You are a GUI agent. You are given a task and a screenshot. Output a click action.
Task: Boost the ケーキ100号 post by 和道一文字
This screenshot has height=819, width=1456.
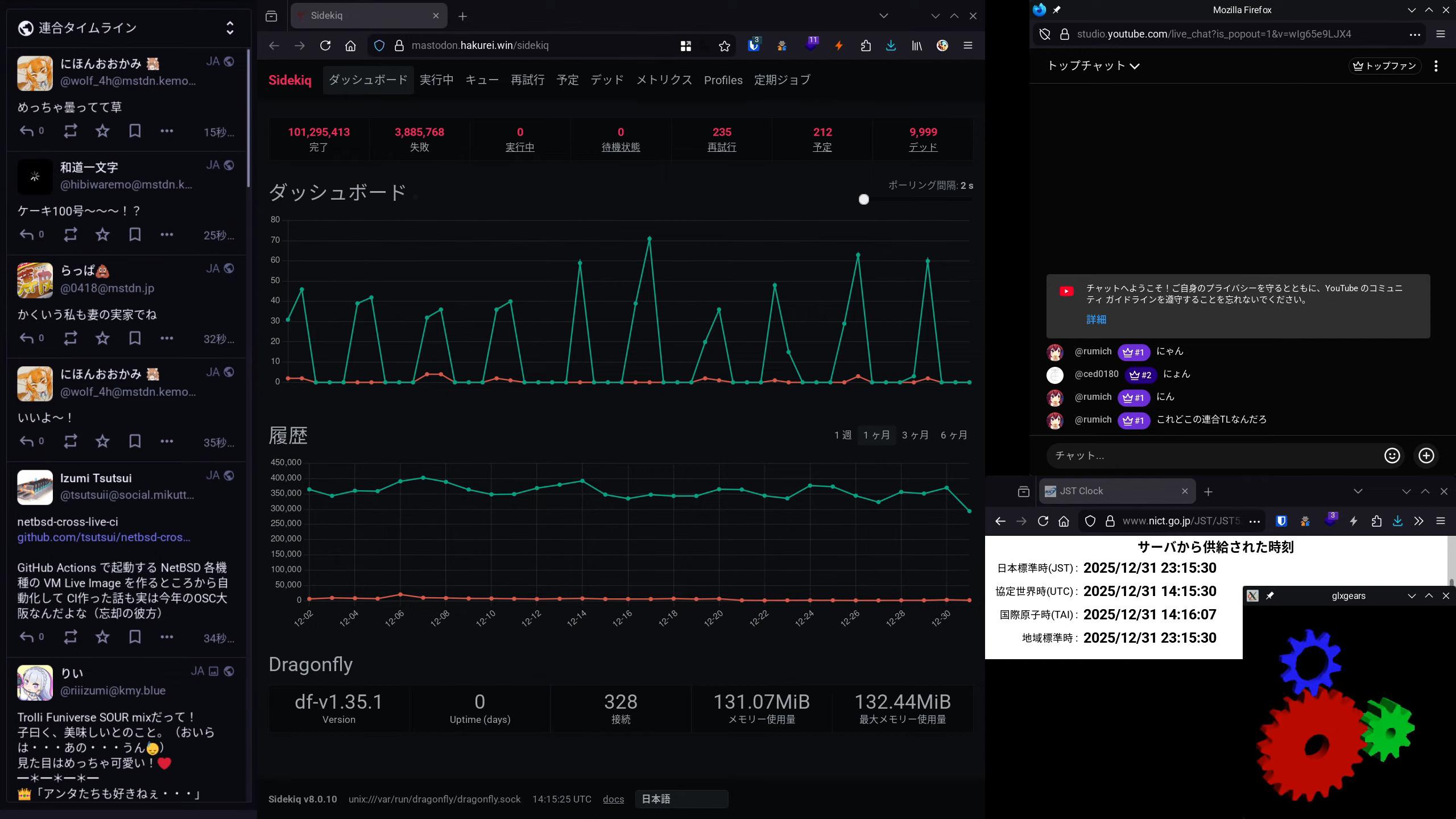(71, 234)
